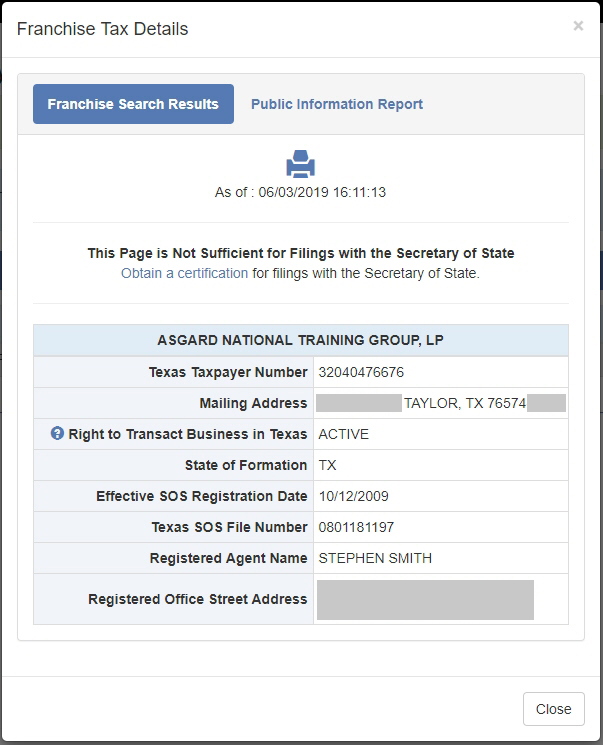Select the registration date 10/12/2009
603x745 pixels.
pos(354,496)
